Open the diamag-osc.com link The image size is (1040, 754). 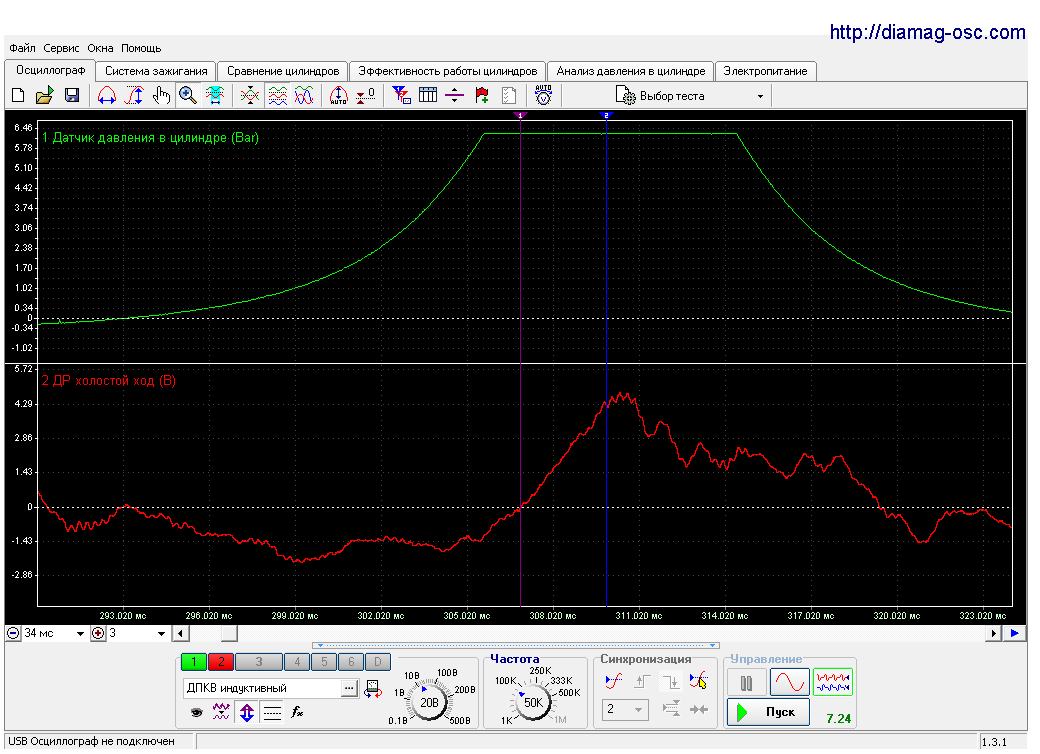pos(927,32)
